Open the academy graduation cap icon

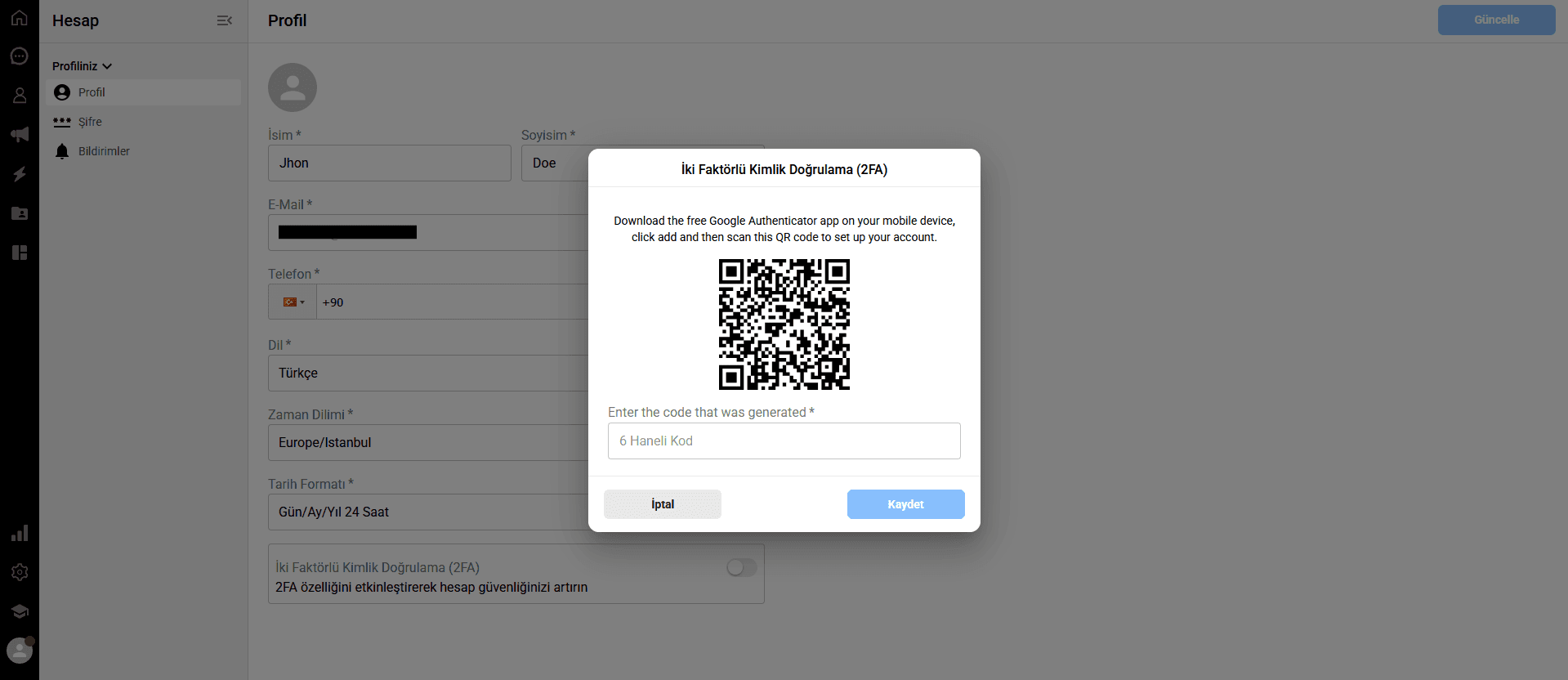click(20, 611)
